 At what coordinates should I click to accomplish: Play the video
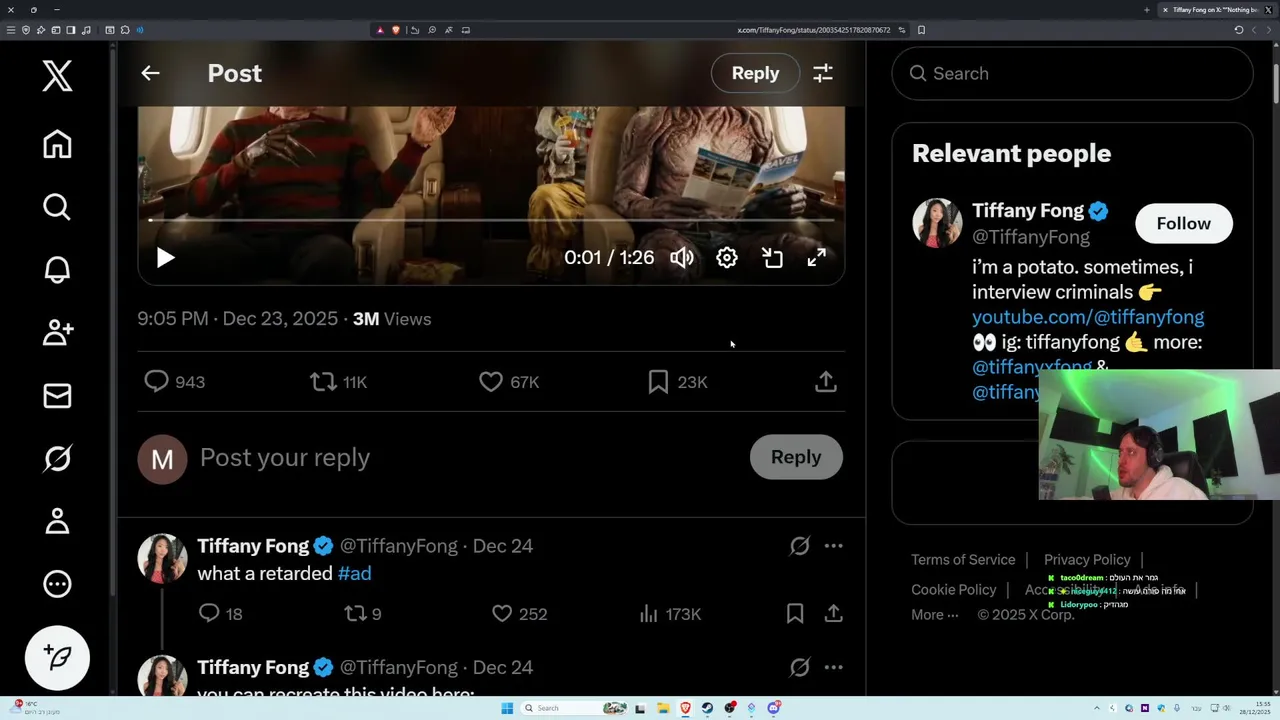165,258
